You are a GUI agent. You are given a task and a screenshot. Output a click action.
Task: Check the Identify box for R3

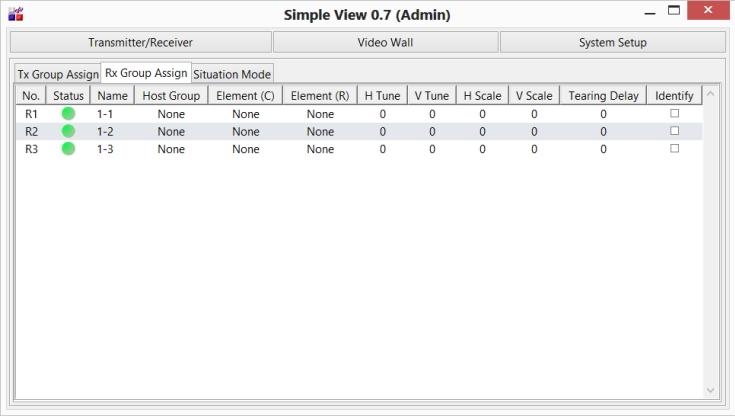click(x=674, y=148)
